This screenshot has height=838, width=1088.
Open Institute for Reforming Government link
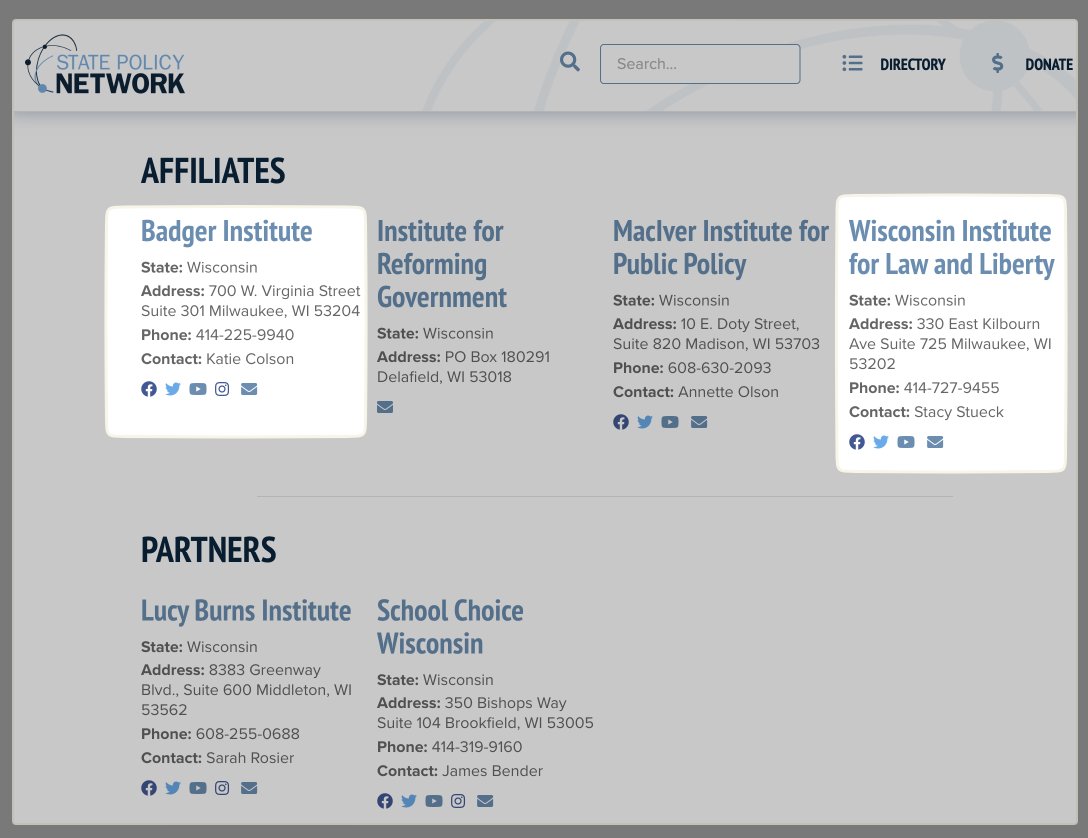(x=441, y=264)
